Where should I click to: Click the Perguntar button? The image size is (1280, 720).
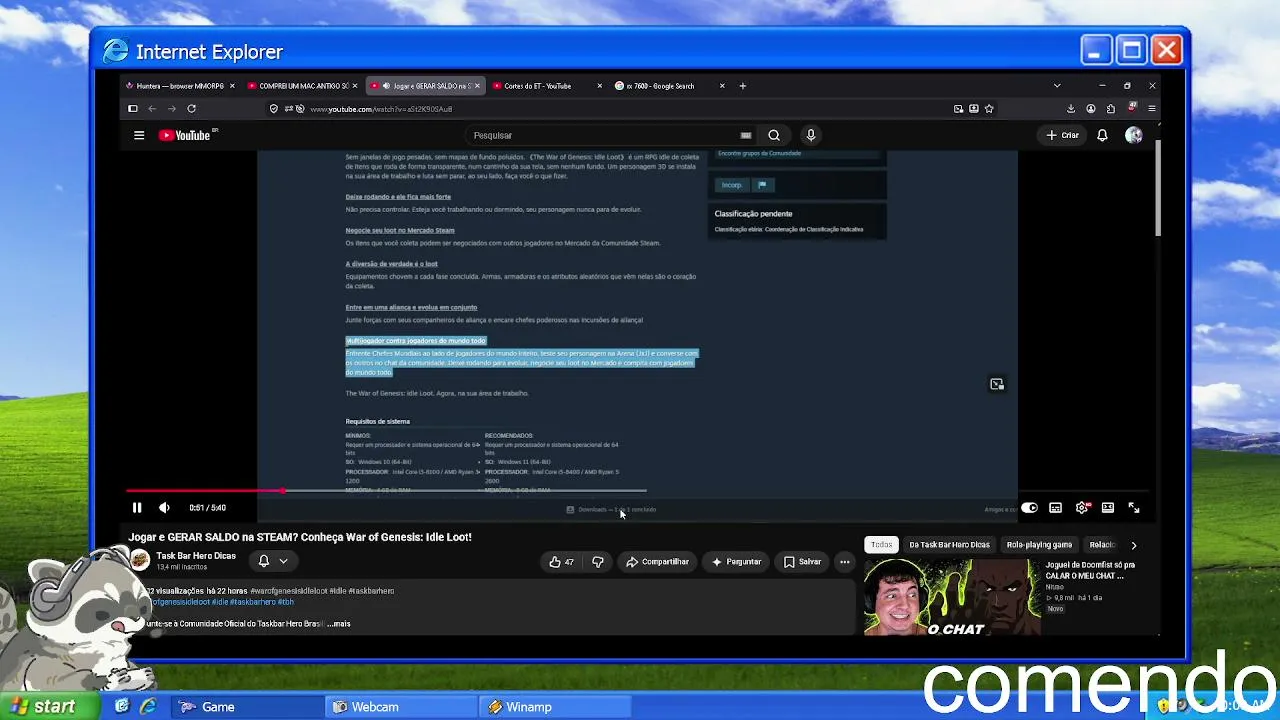[737, 562]
